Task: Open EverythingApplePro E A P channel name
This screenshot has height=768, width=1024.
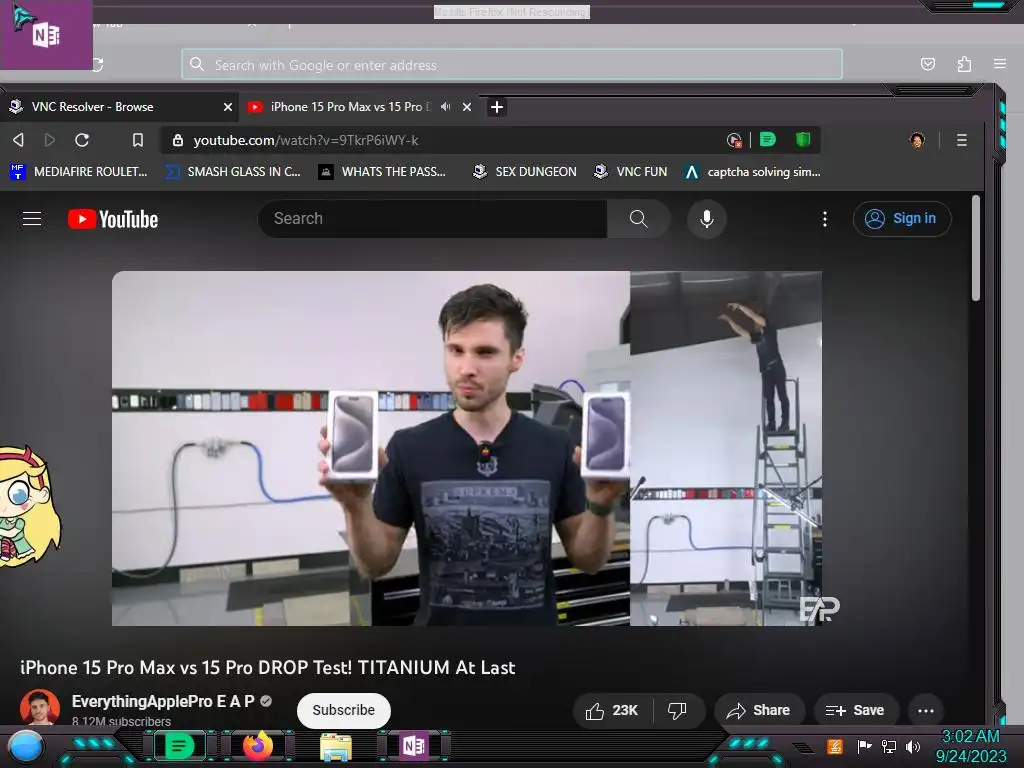Action: (163, 701)
